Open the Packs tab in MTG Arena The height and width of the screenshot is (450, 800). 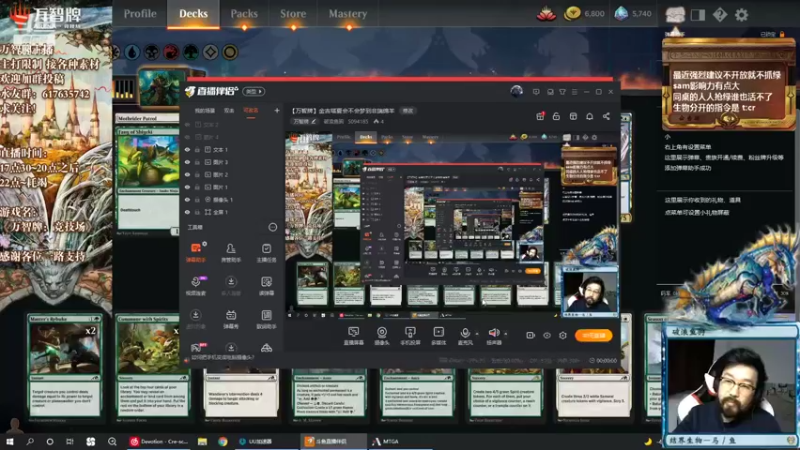(244, 14)
